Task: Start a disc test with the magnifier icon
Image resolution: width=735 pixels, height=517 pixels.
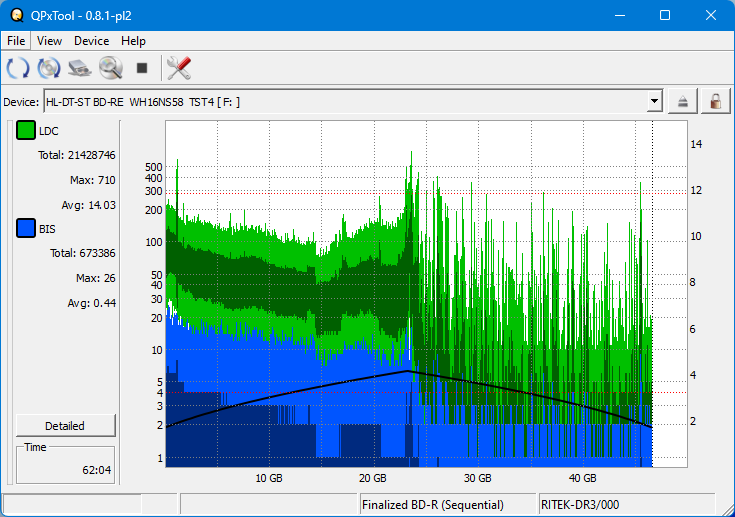Action: click(x=111, y=68)
